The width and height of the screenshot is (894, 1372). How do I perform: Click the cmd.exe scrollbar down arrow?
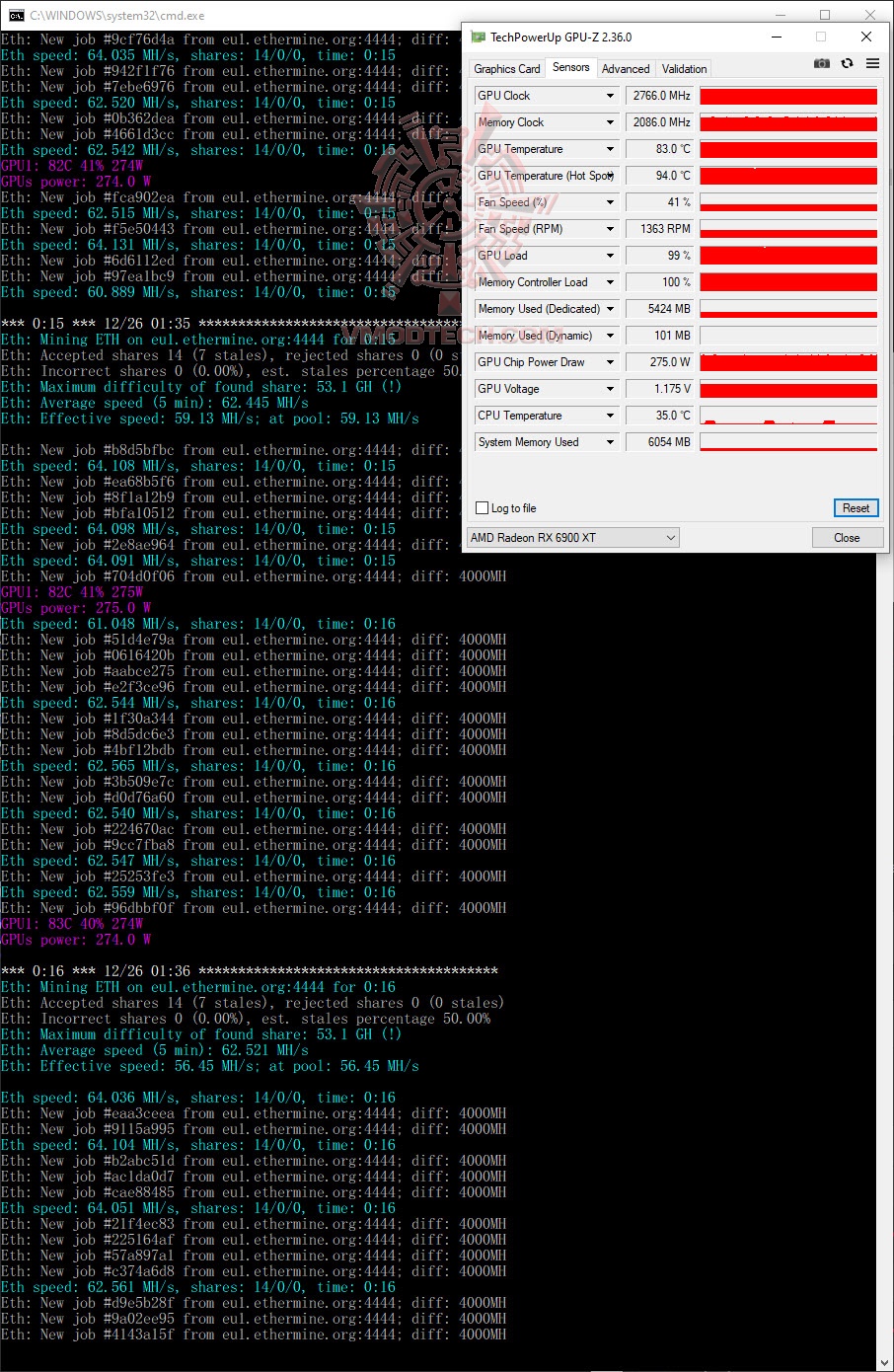coord(884,1363)
